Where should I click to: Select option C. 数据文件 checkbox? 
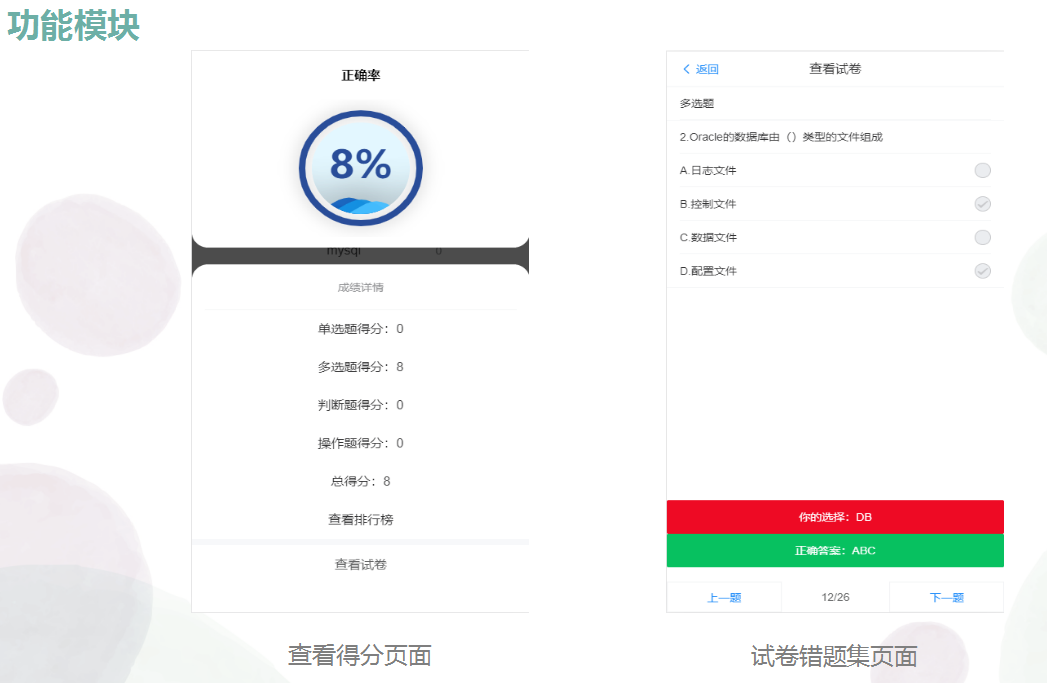(982, 238)
